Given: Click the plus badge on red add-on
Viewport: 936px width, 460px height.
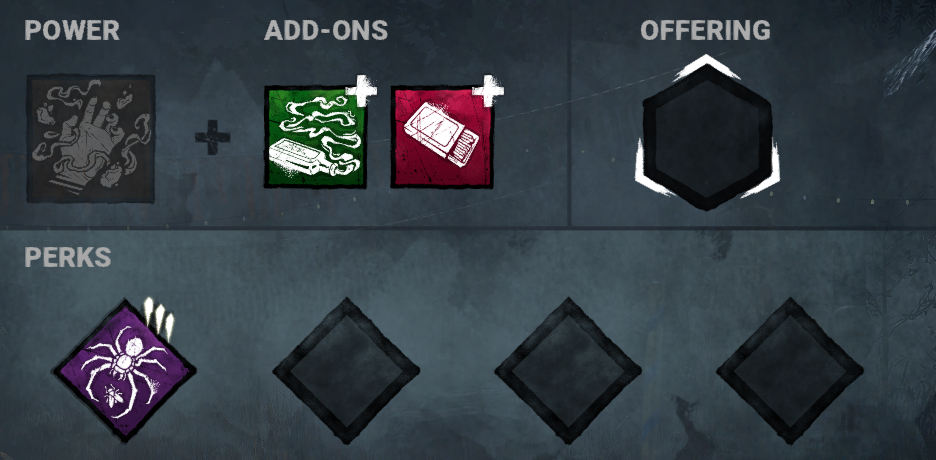Looking at the screenshot, I should pyautogui.click(x=488, y=91).
